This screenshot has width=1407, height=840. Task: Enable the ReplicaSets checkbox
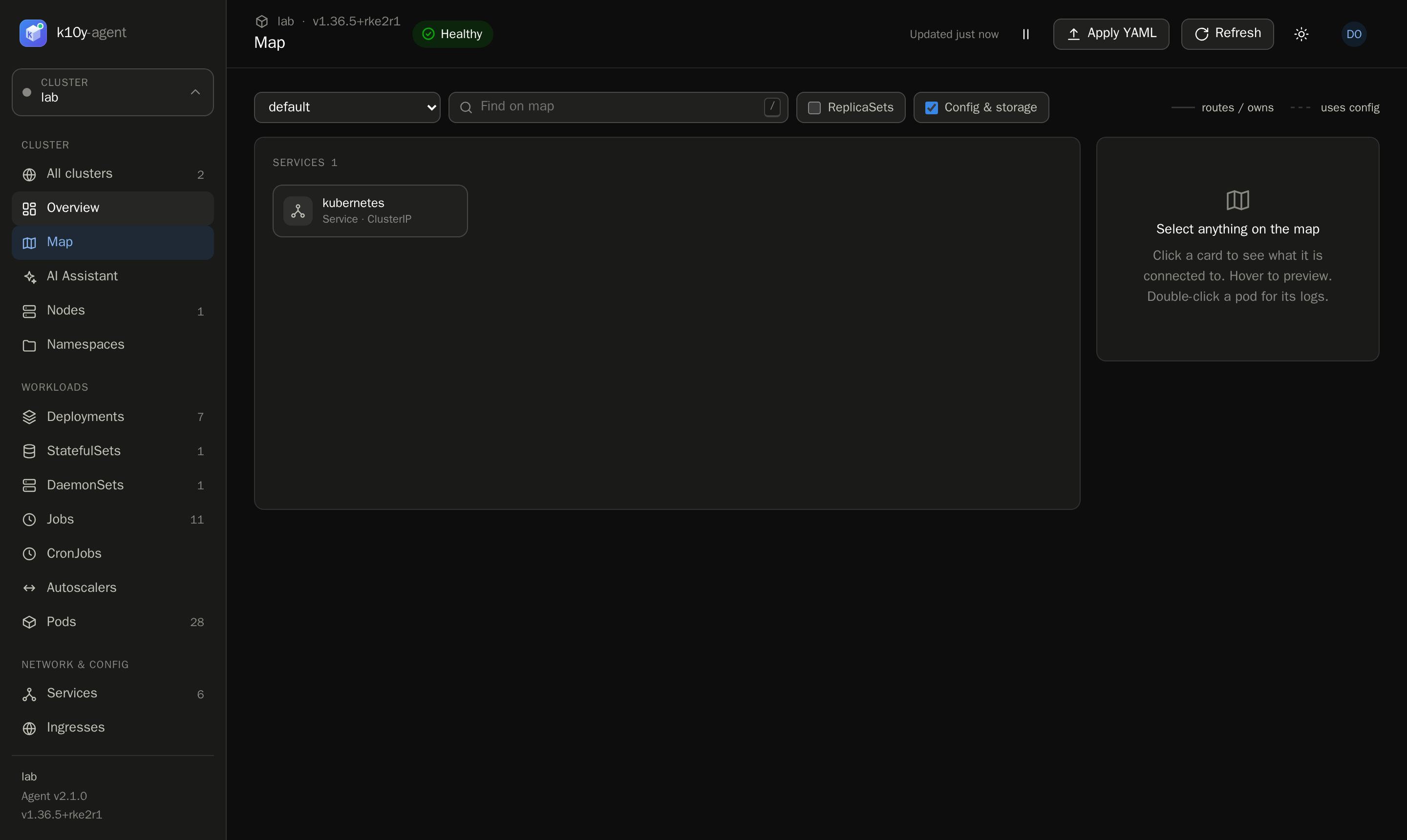(814, 107)
